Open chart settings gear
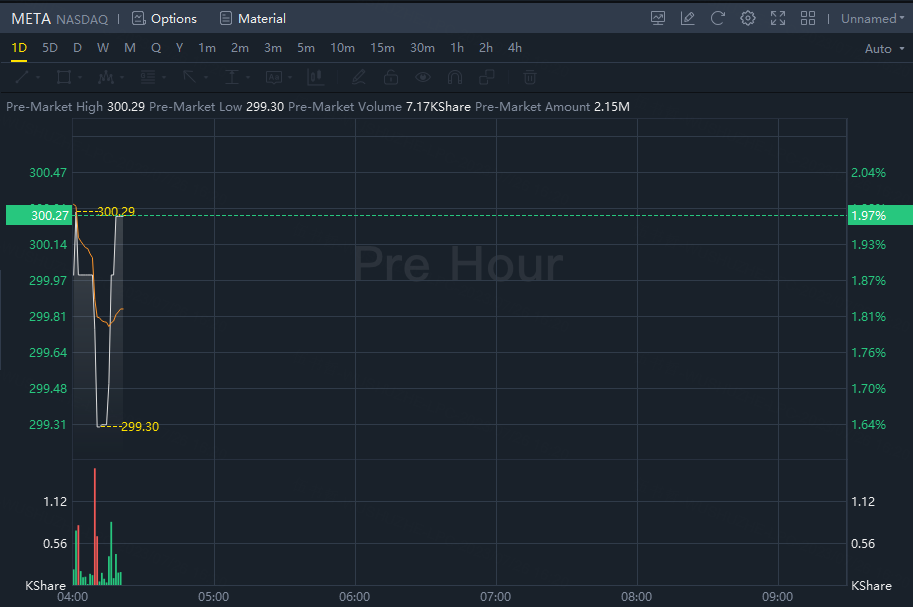The height and width of the screenshot is (607, 913). (748, 19)
